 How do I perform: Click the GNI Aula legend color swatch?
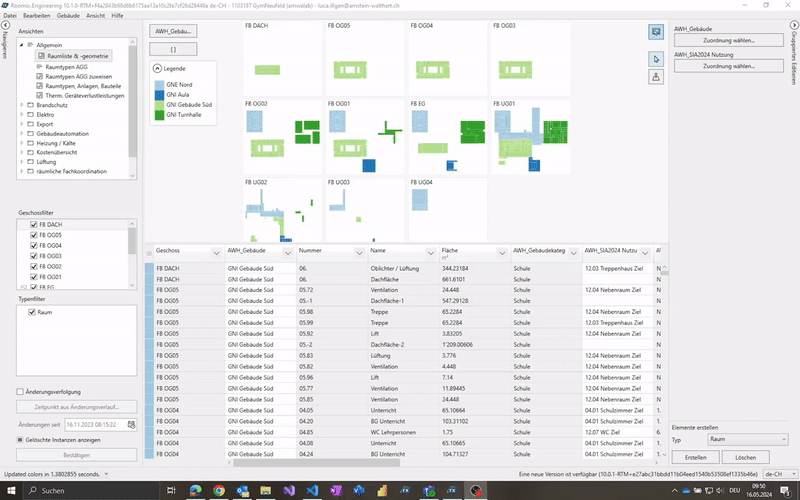click(x=158, y=95)
